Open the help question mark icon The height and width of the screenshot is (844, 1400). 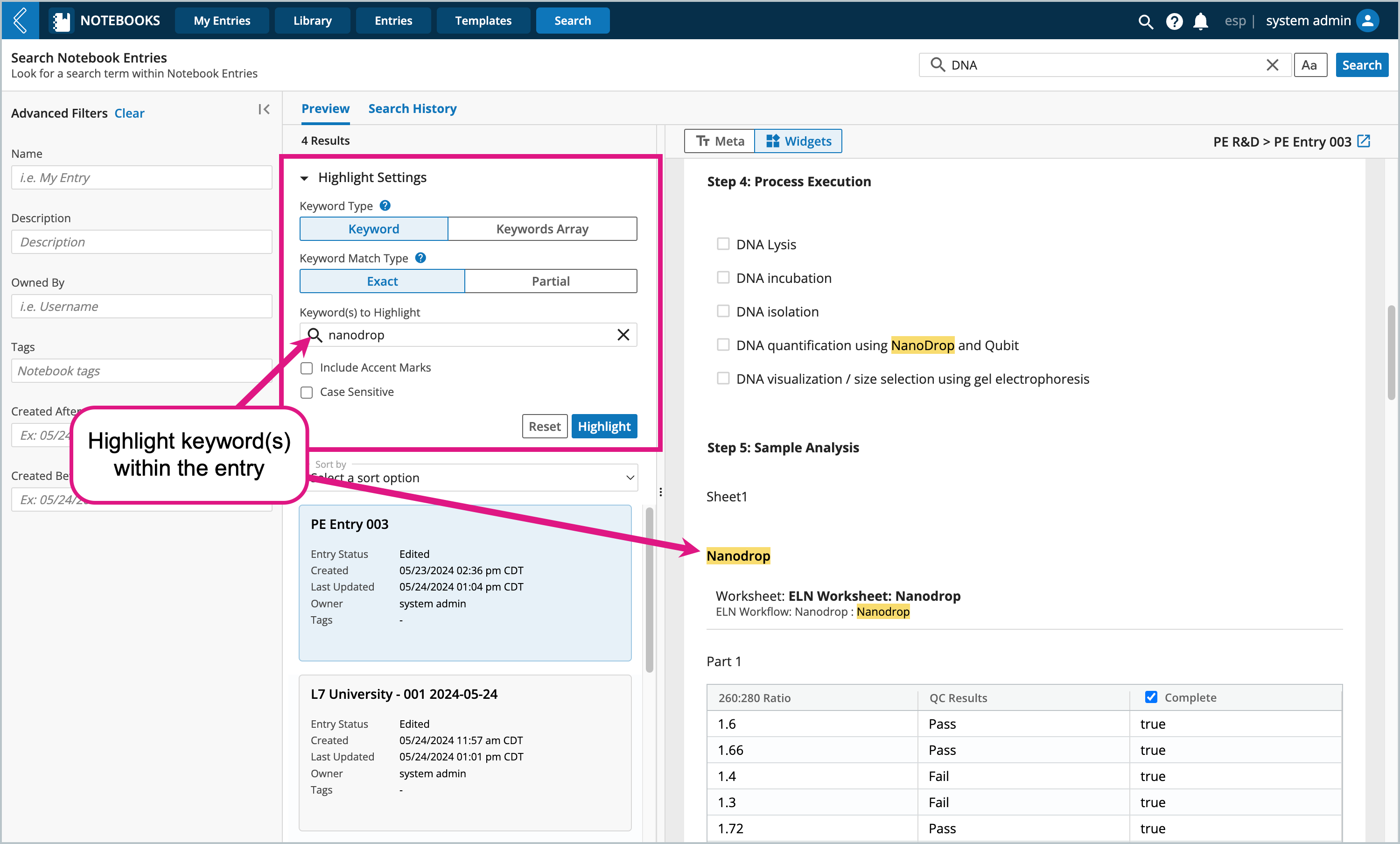click(1174, 21)
